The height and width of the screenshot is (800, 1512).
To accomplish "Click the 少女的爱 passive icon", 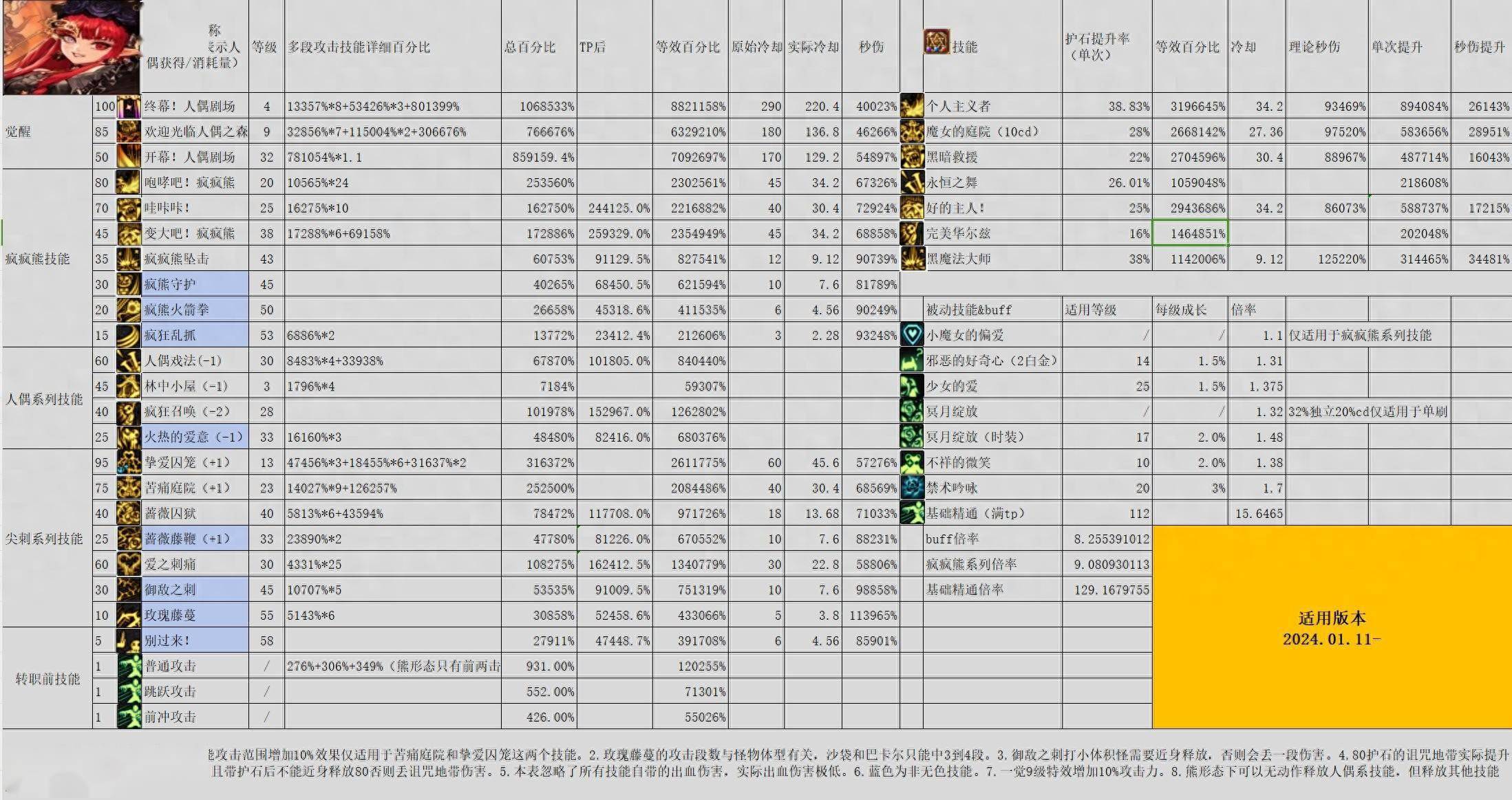I will [912, 386].
